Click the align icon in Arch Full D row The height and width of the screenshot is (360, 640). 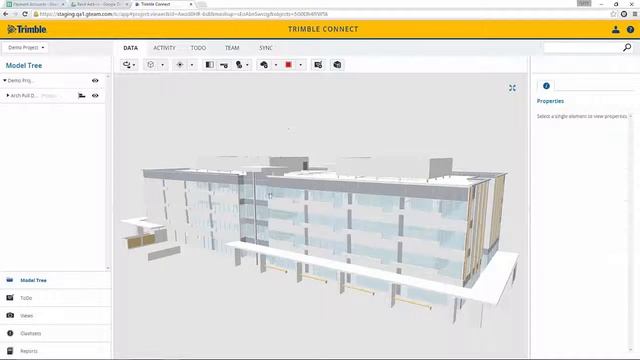[82, 96]
